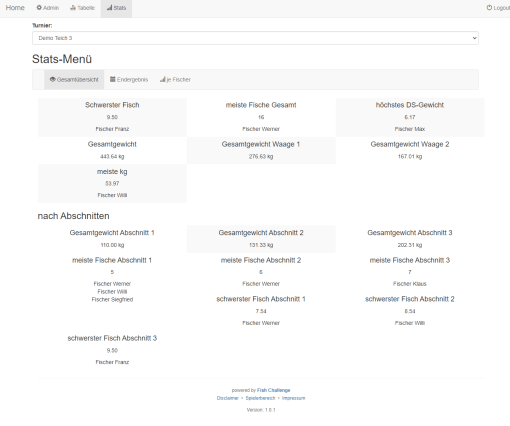This screenshot has width=510, height=426.
Task: Open the Impressum footer link
Action: 293,398
